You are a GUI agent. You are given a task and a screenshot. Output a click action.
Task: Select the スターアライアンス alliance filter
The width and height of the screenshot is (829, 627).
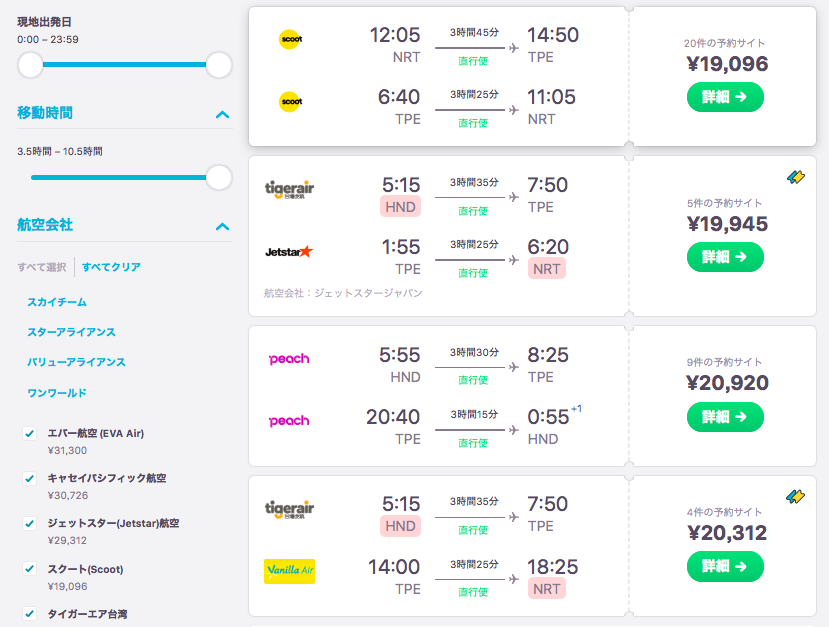(71, 332)
